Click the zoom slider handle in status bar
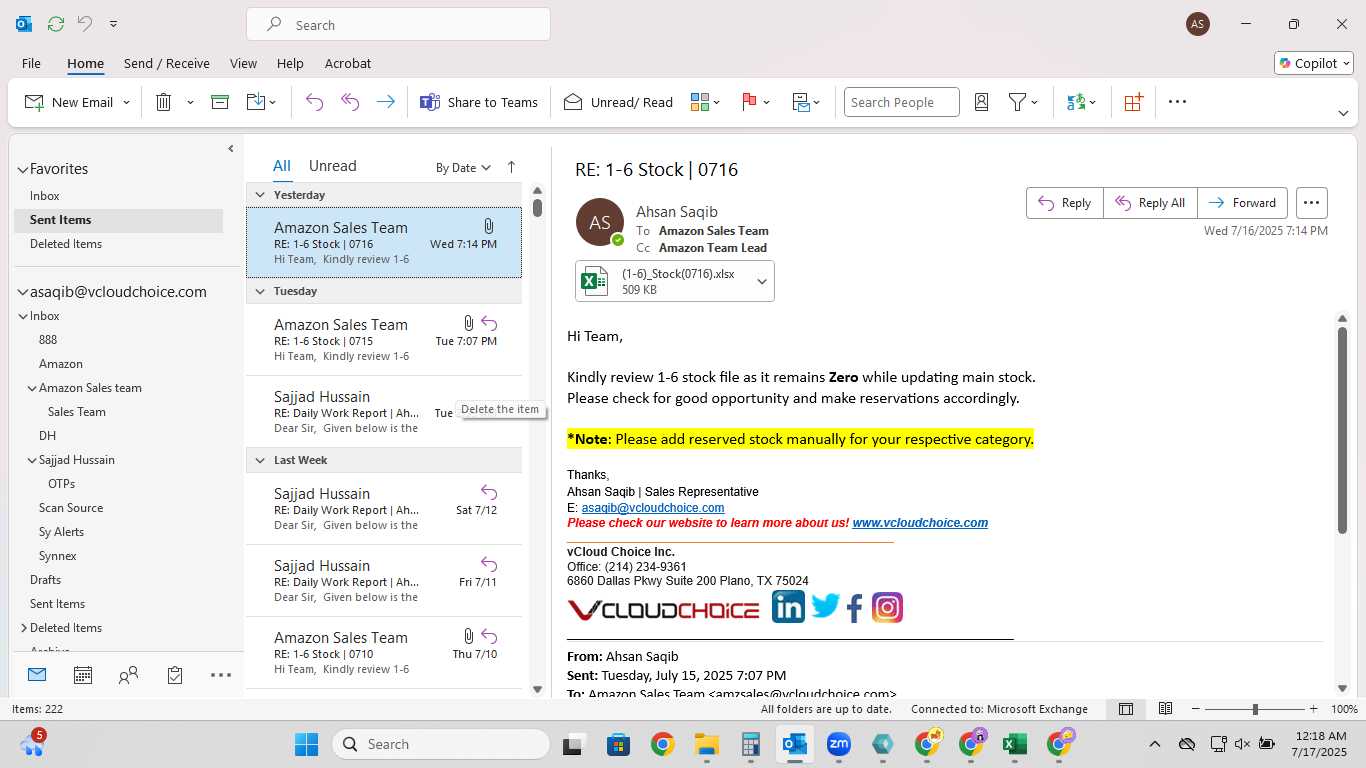The image size is (1366, 768). pyautogui.click(x=1255, y=709)
